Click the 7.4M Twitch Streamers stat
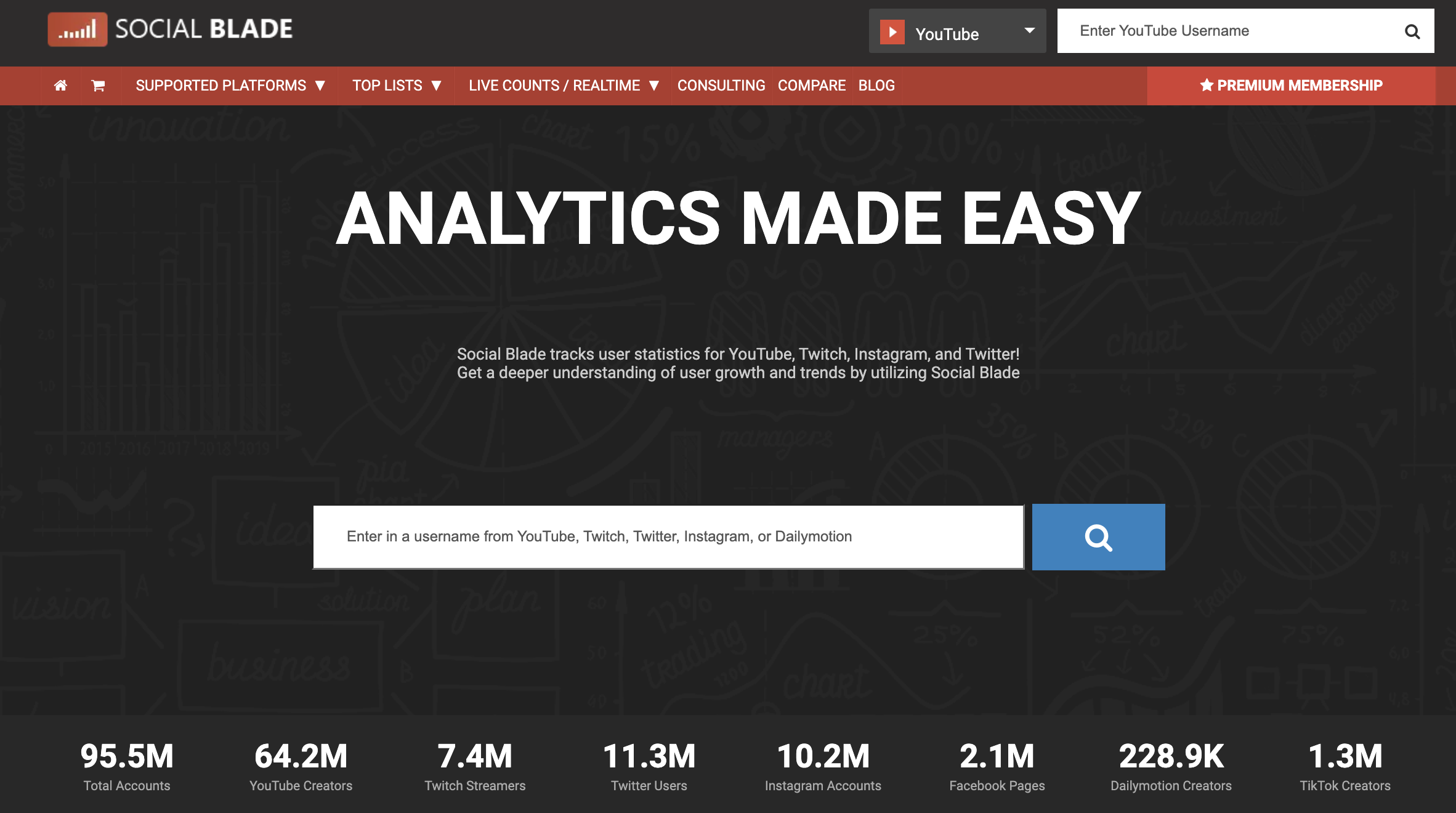The width and height of the screenshot is (1456, 813). (x=475, y=766)
